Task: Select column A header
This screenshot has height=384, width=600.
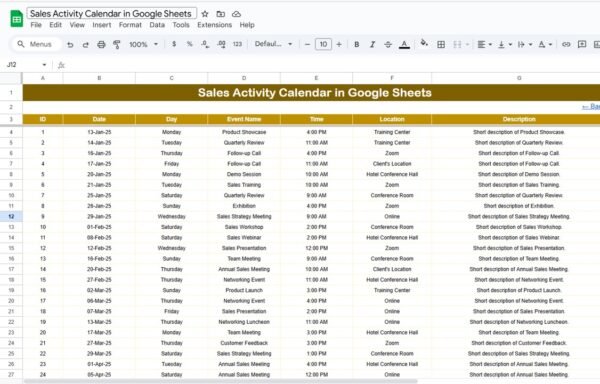Action: (x=43, y=78)
